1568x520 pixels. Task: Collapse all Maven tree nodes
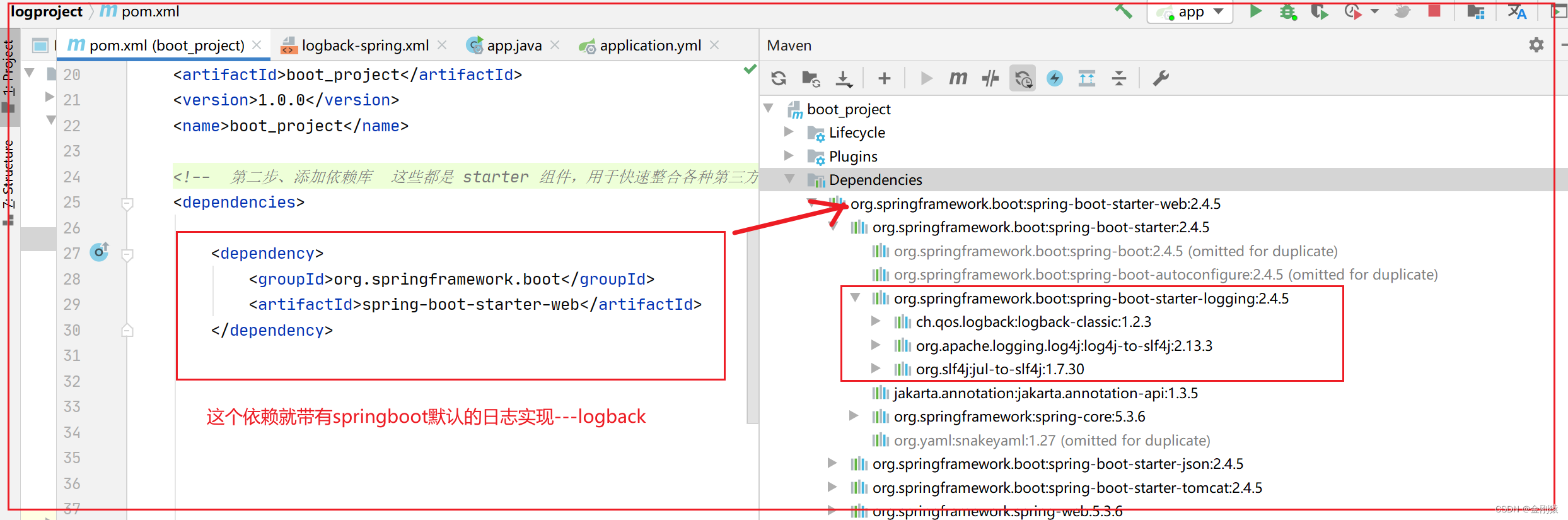point(1118,78)
